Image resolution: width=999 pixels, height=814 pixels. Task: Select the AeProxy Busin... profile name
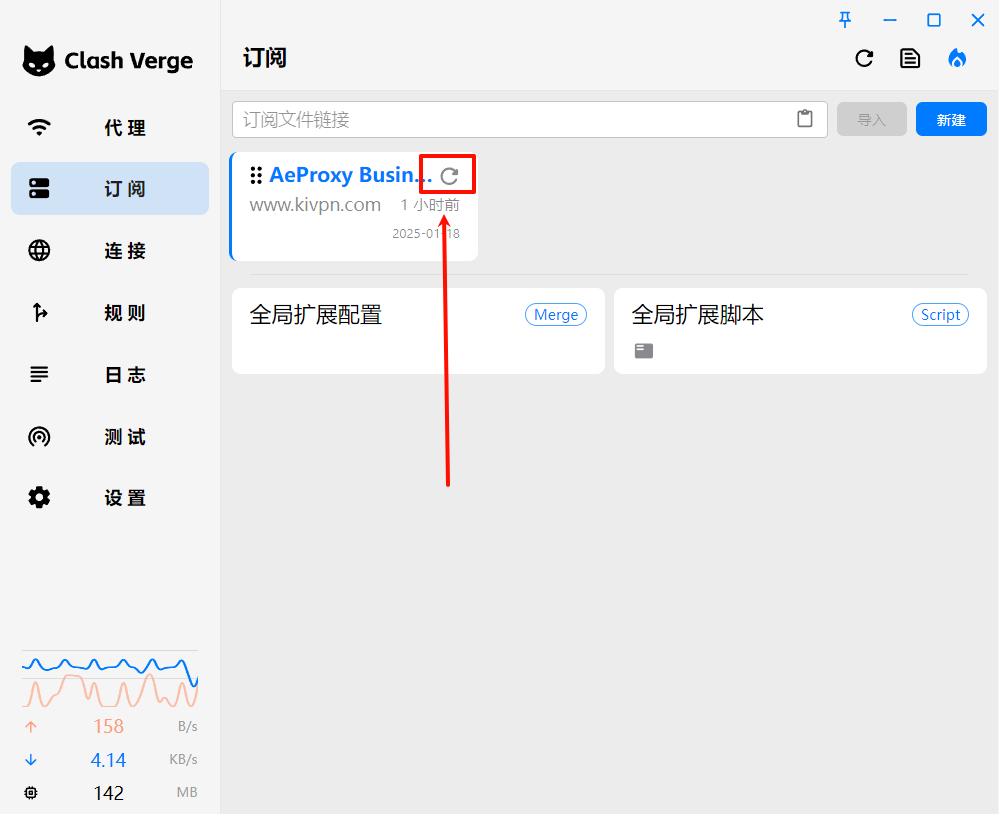click(x=350, y=175)
